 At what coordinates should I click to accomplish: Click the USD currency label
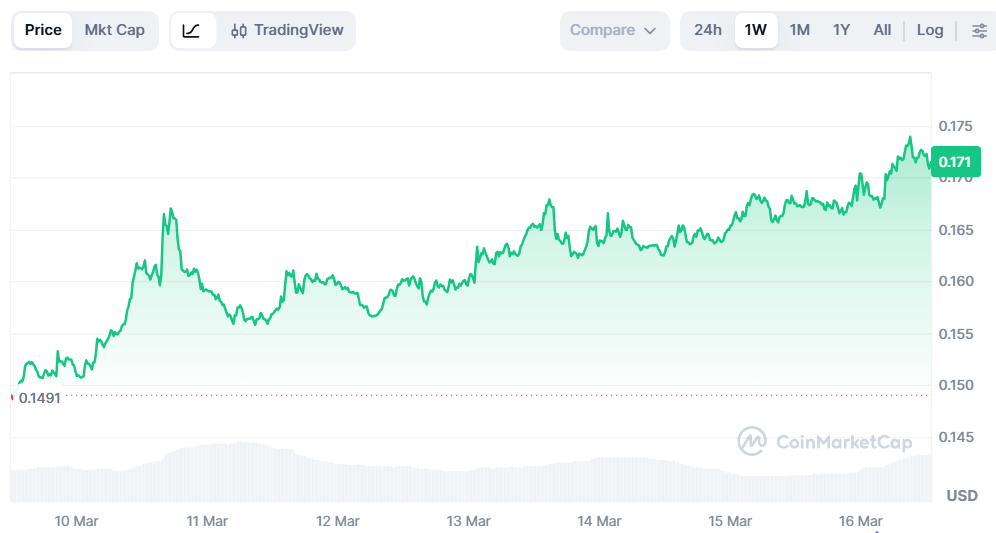[x=962, y=496]
